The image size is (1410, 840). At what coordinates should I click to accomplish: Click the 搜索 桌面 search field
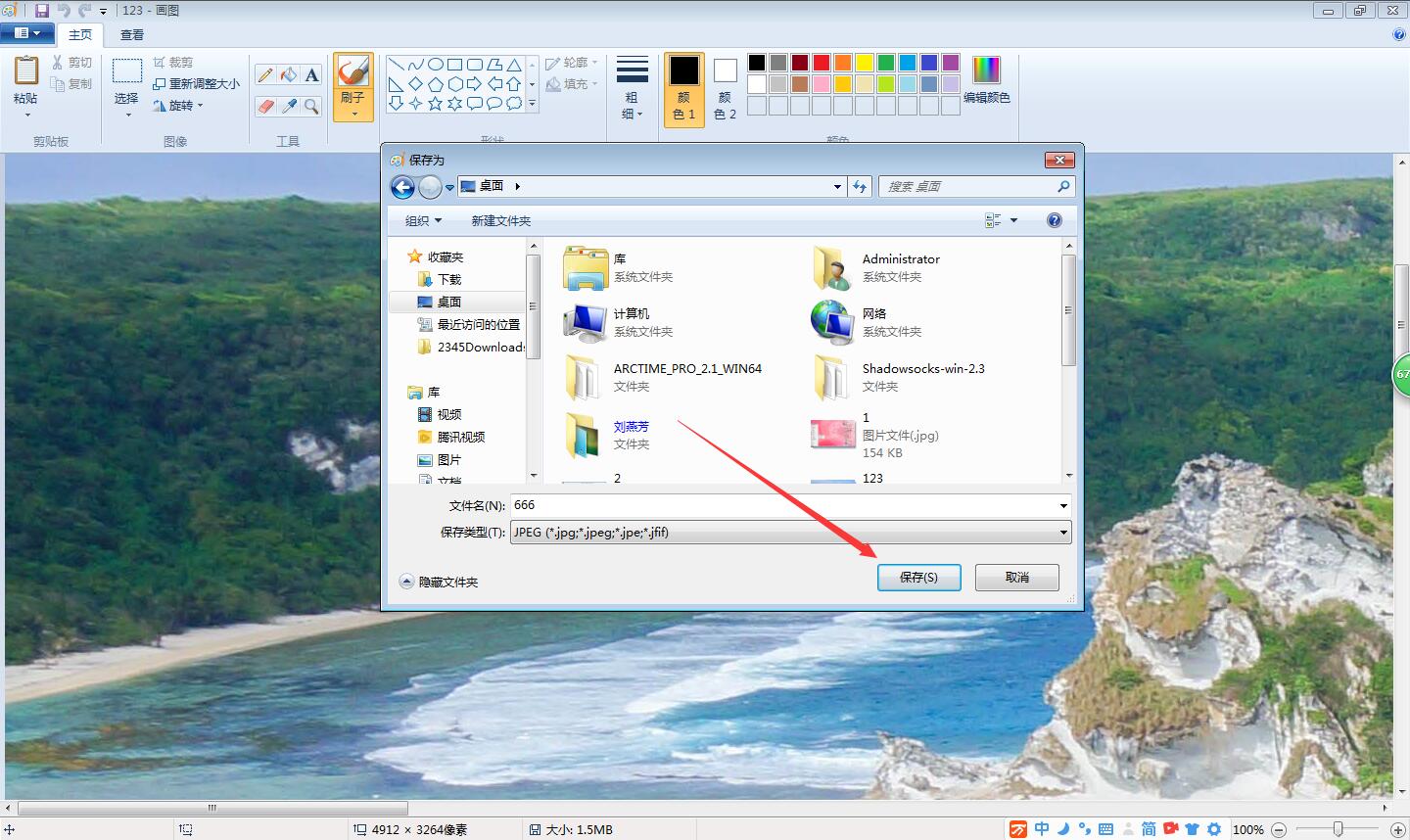[976, 186]
